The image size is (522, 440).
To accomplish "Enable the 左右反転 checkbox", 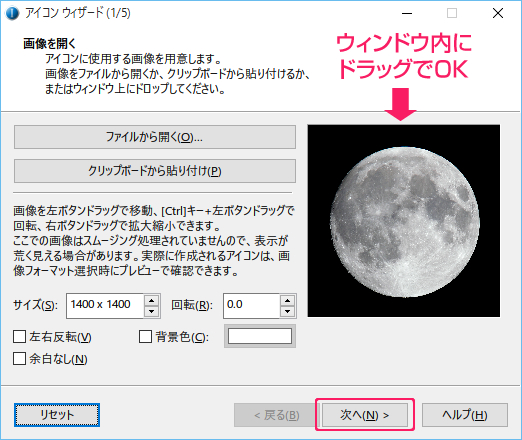I will (x=19, y=337).
